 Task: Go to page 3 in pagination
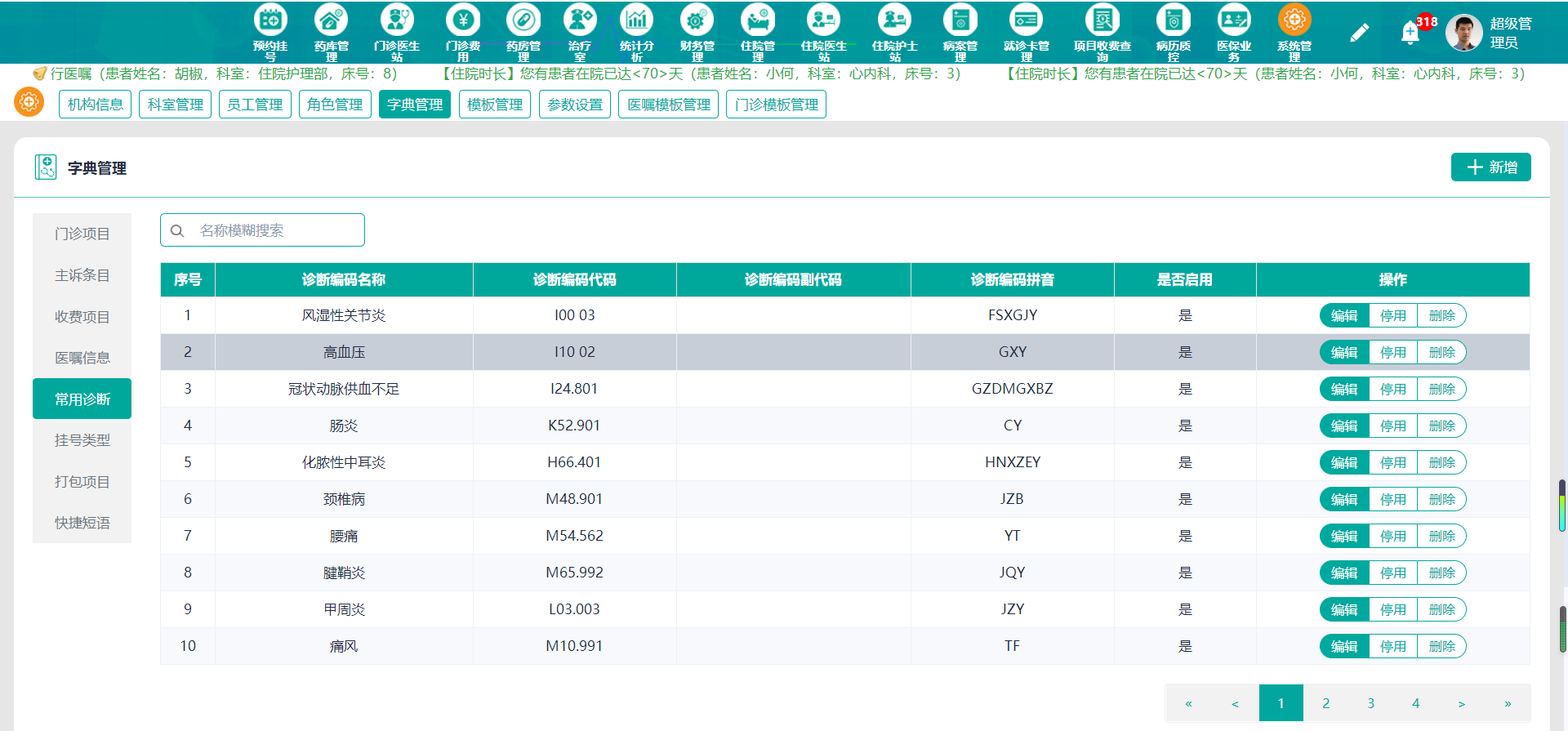[x=1371, y=703]
